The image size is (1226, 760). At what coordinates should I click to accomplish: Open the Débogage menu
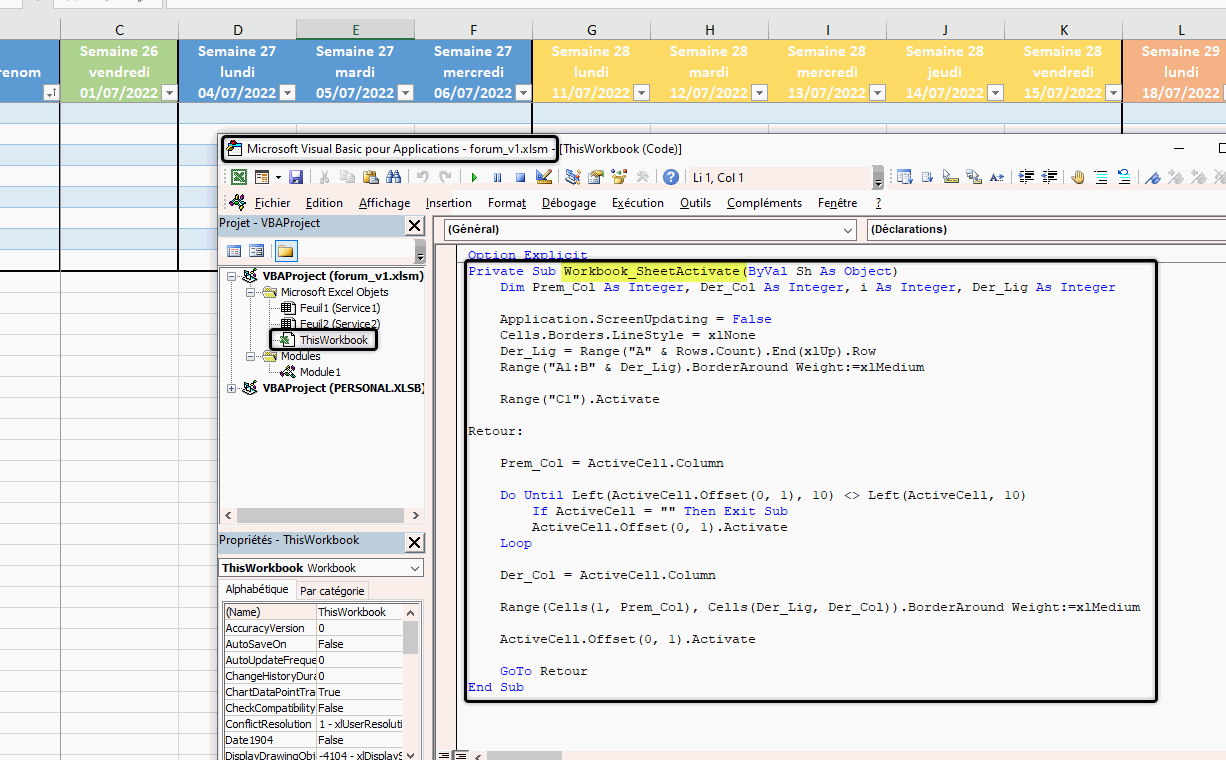568,203
